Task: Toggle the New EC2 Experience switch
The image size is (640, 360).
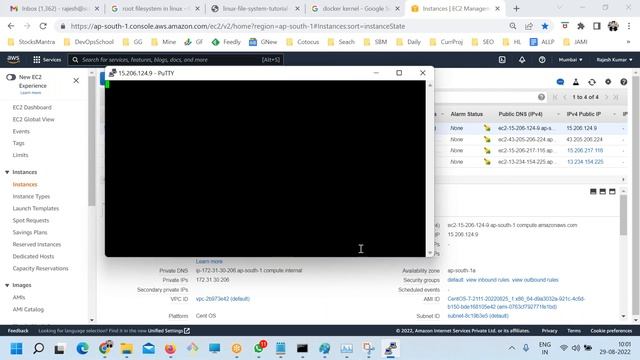Action: (11, 77)
